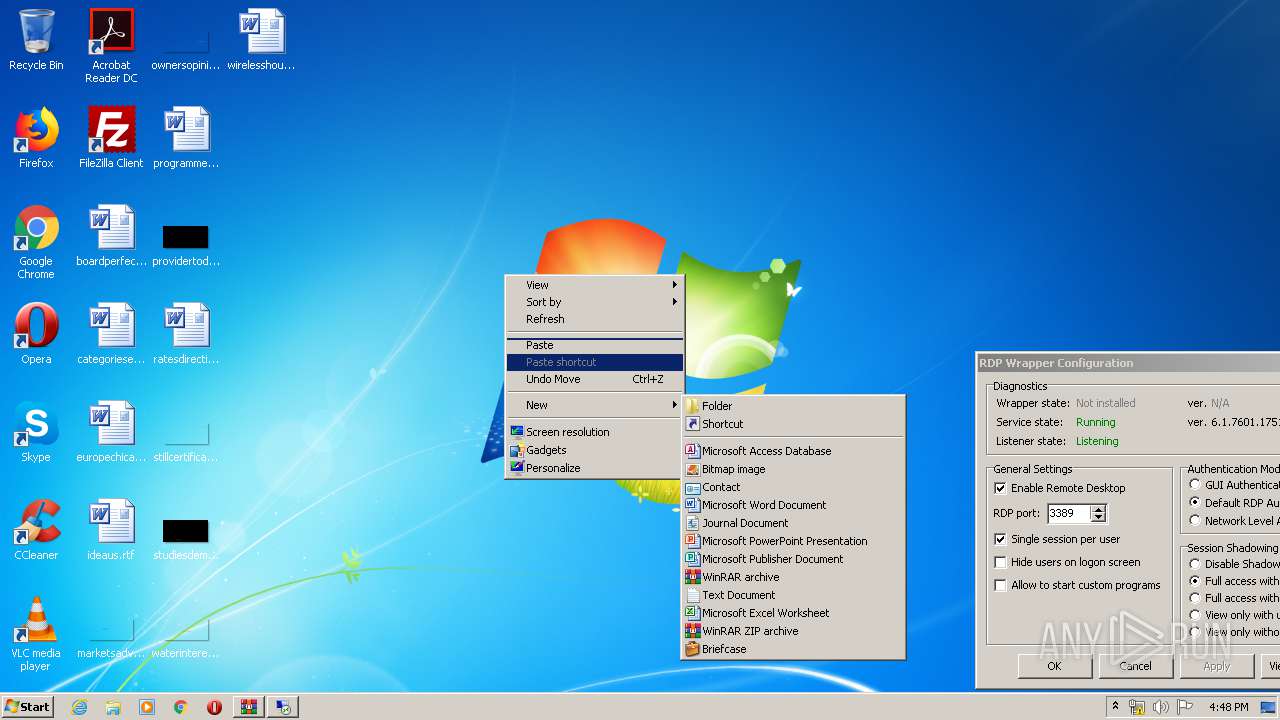The image size is (1280, 720).
Task: Select Default RDP Authentication radio option
Action: pos(1195,503)
